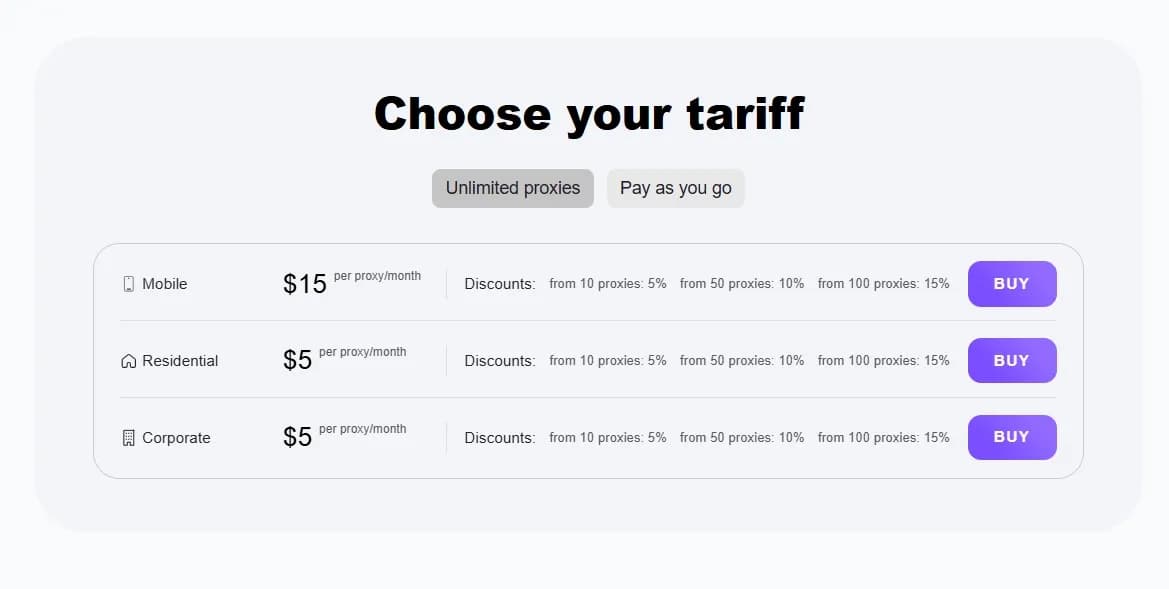Click the Corporate per proxy/month label
This screenshot has height=589, width=1169.
(x=361, y=428)
